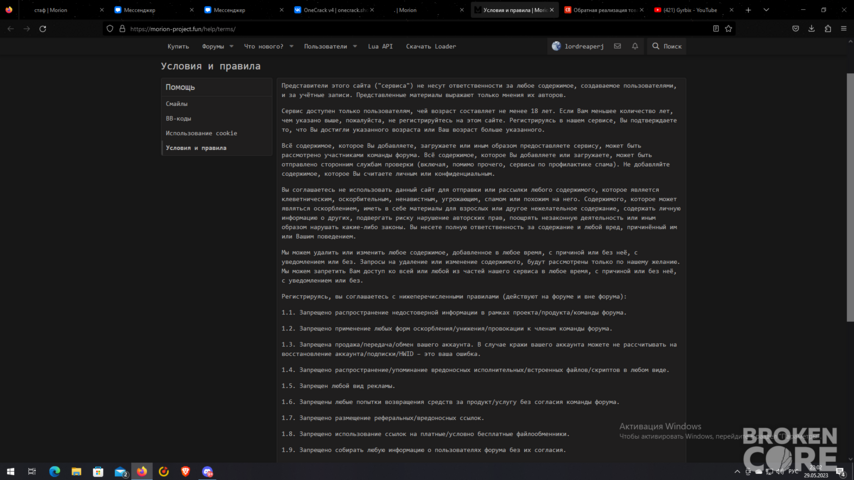854x480 pixels.
Task: Close the Gyrbix YouTube tab
Action: (731, 10)
